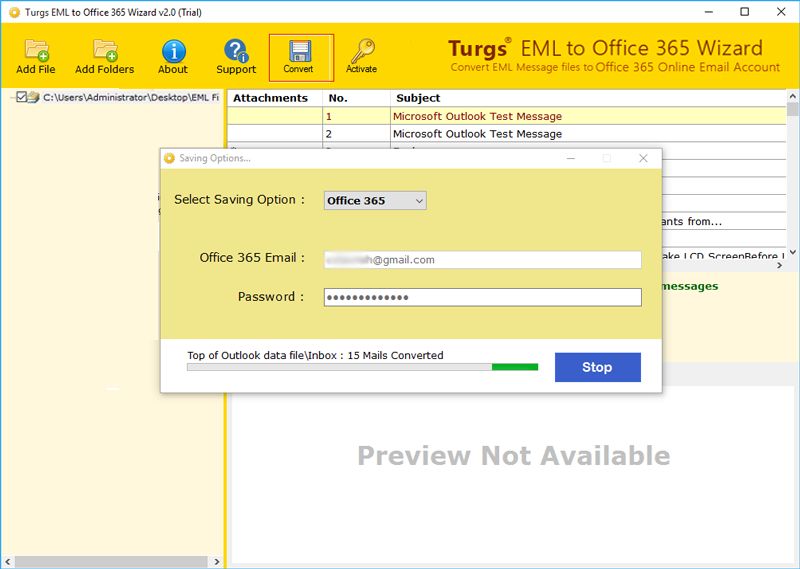Click message list vertical scrollbar down arrow
800x569 pixels.
[x=793, y=252]
